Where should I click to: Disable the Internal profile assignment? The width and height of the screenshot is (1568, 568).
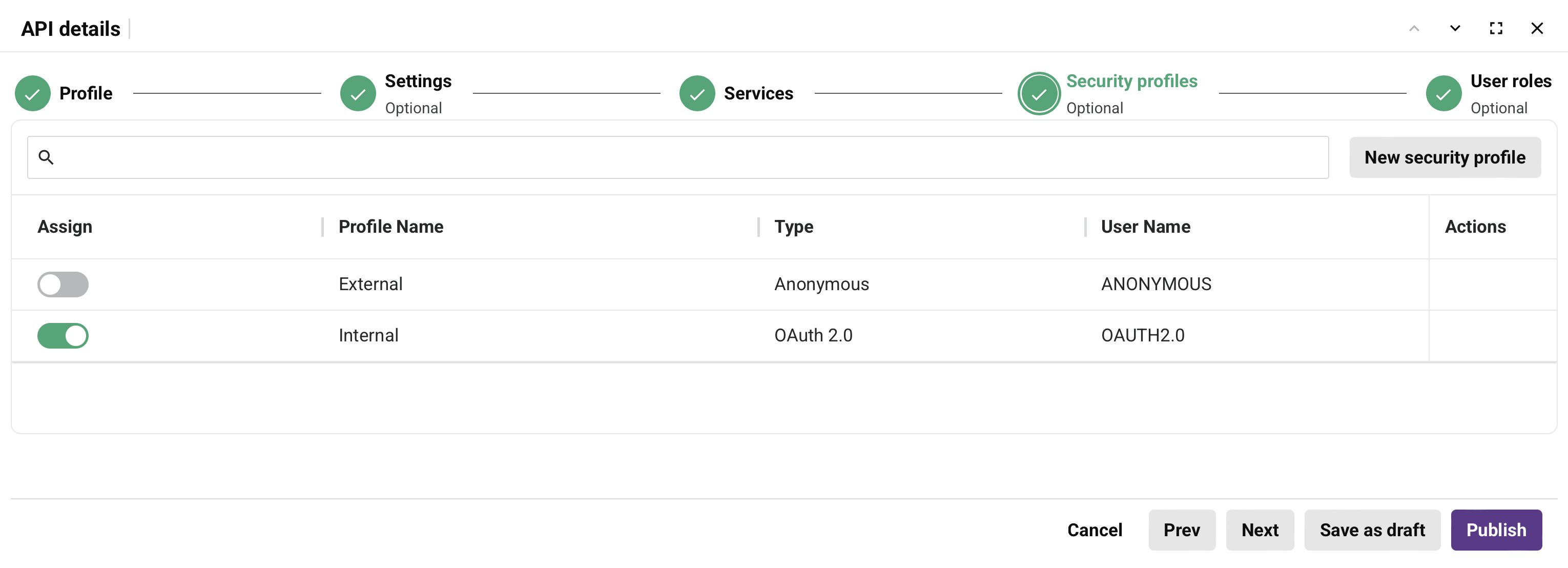pyautogui.click(x=63, y=335)
